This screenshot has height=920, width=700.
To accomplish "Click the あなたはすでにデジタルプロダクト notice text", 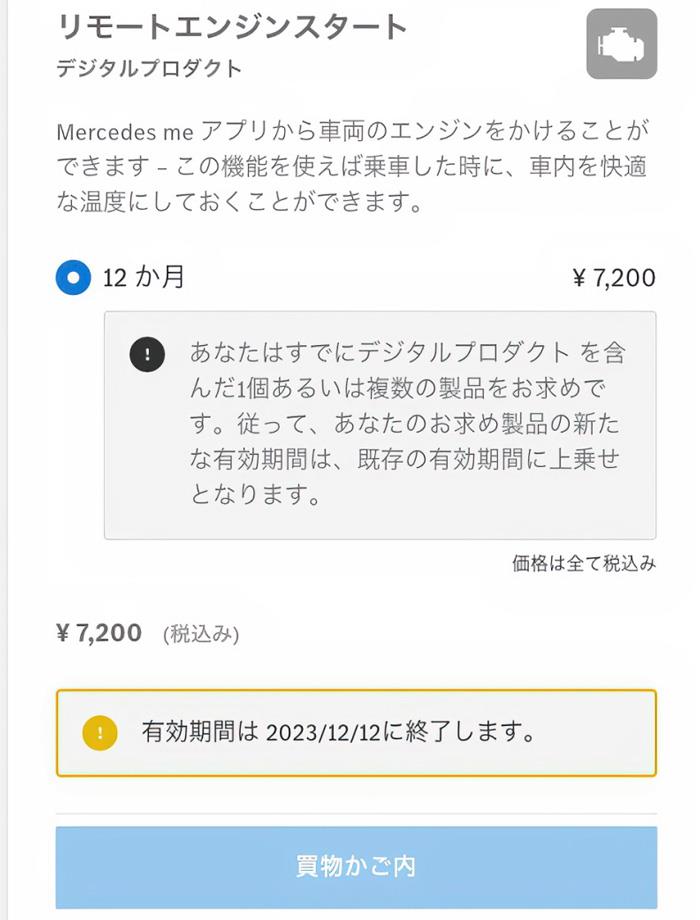I will pyautogui.click(x=407, y=424).
